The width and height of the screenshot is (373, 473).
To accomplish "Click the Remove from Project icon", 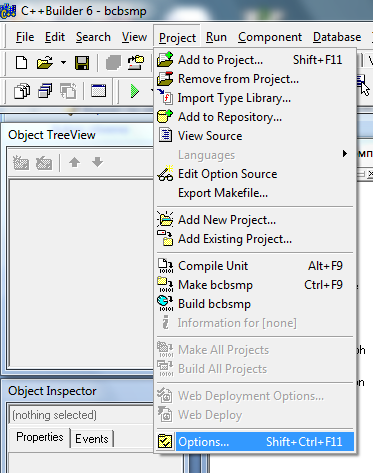I will (x=165, y=79).
